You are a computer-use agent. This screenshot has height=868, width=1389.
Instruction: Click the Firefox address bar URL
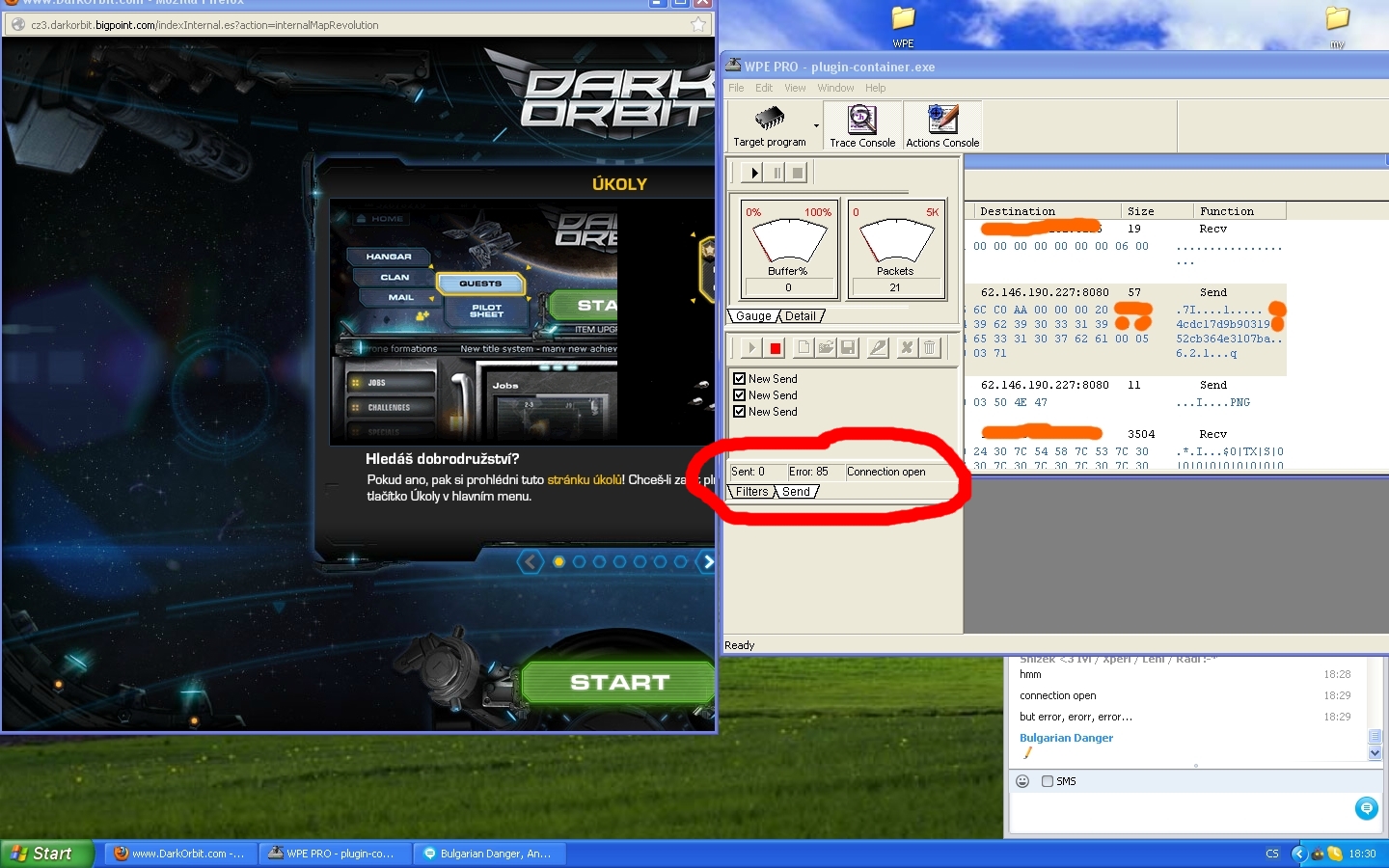coord(204,25)
